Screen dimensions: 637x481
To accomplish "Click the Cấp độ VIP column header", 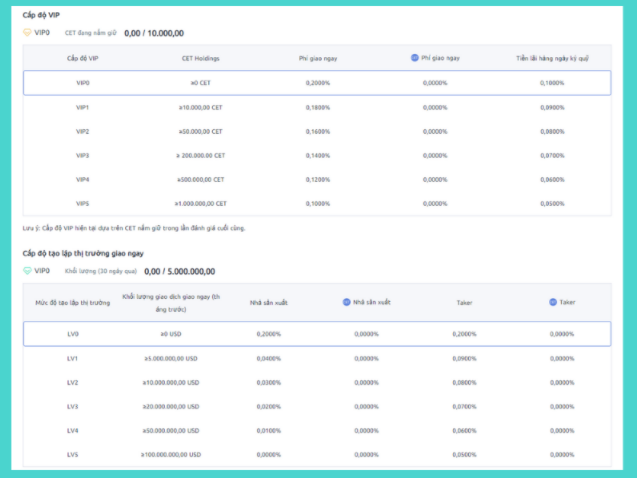I will click(x=83, y=58).
